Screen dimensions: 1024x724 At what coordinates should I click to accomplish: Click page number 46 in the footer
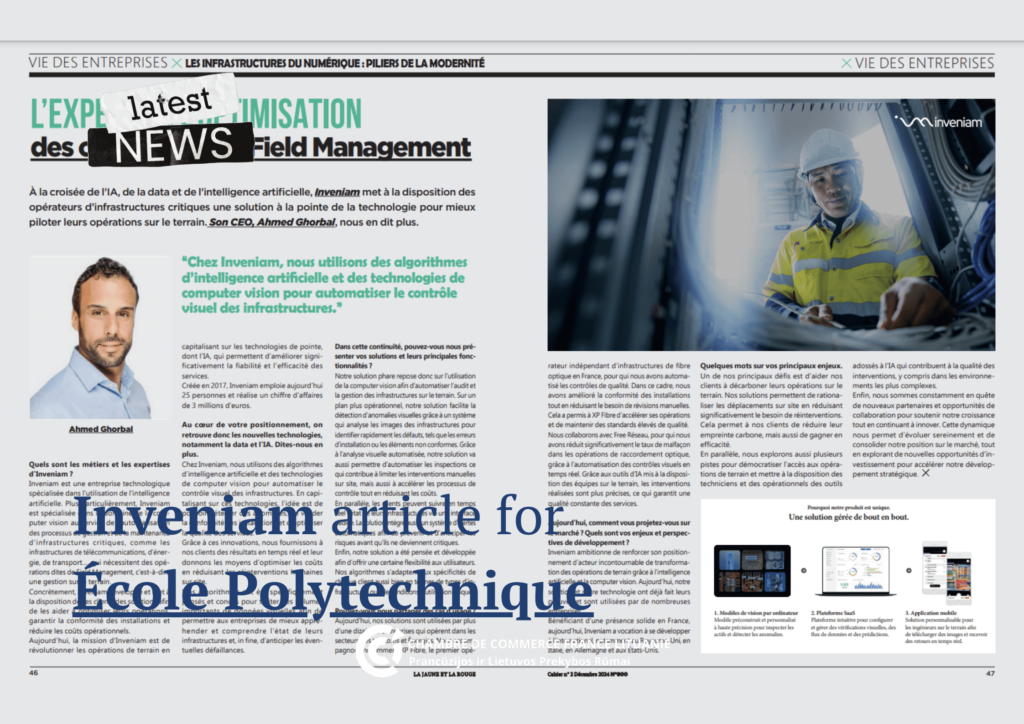33,672
